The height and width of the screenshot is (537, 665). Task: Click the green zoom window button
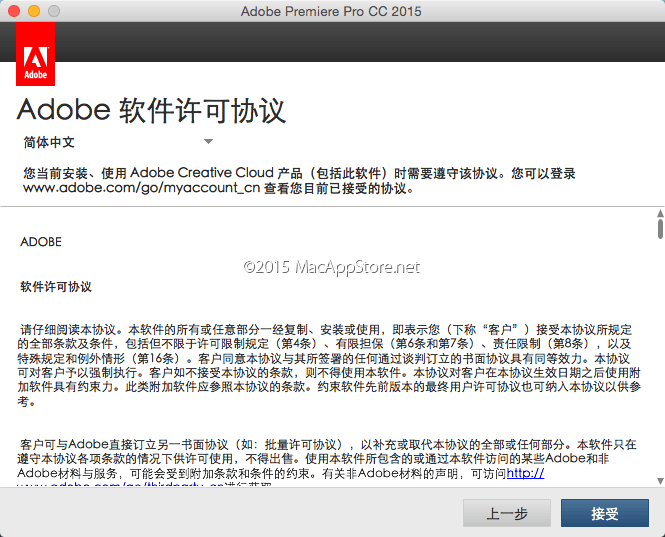tap(53, 11)
